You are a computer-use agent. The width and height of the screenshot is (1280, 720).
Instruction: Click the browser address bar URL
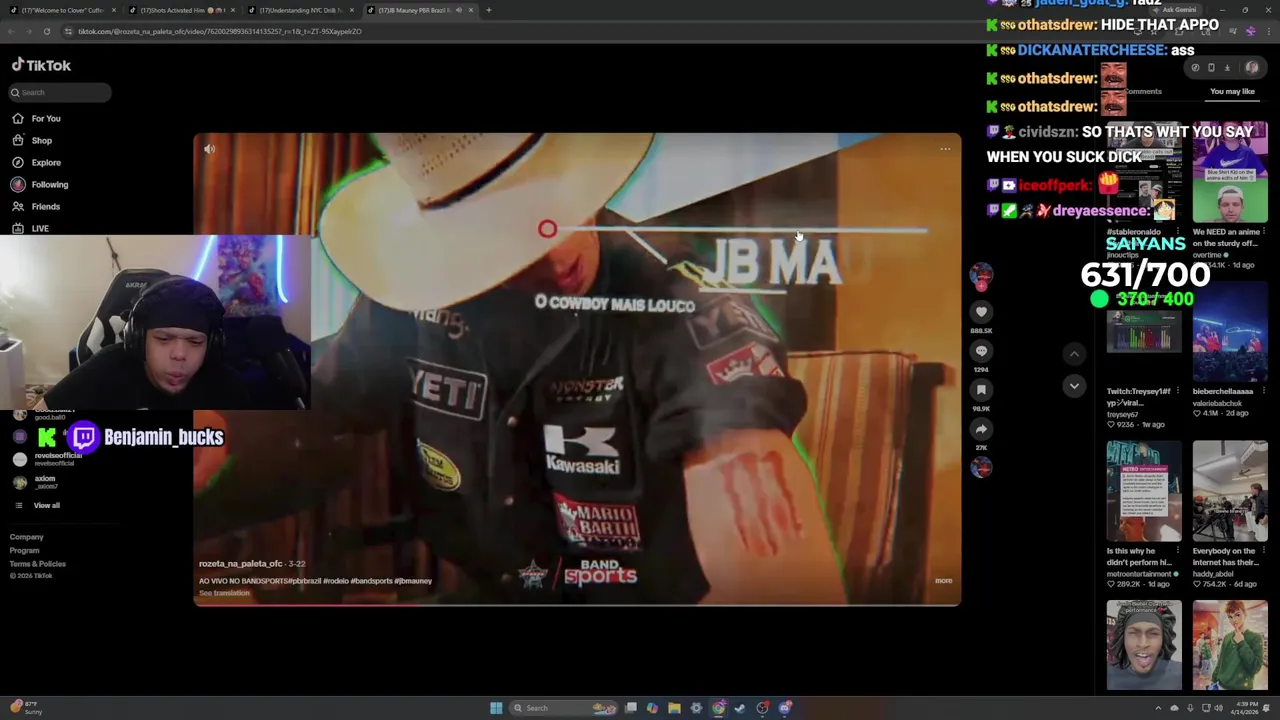(x=219, y=31)
